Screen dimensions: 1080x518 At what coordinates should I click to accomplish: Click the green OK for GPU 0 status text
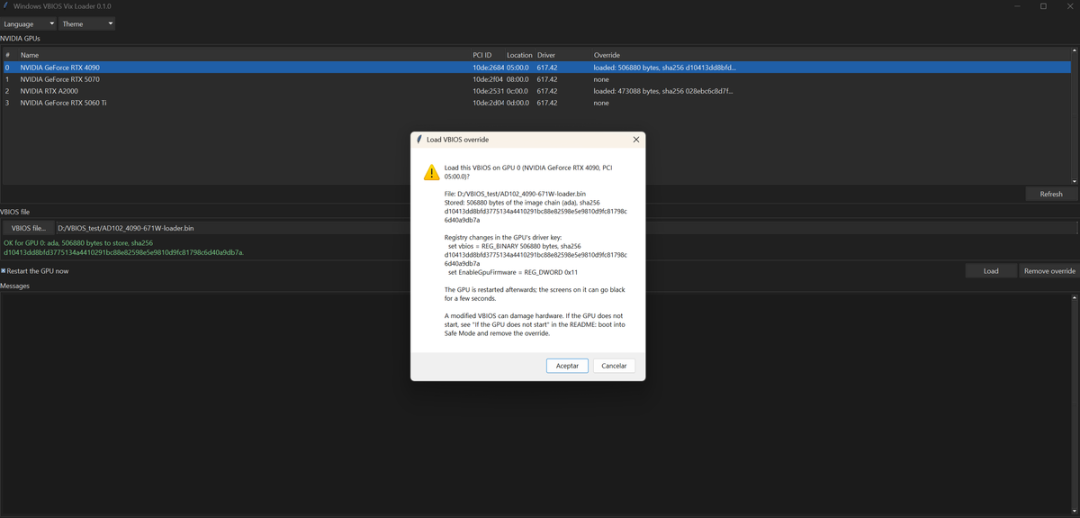[124, 248]
